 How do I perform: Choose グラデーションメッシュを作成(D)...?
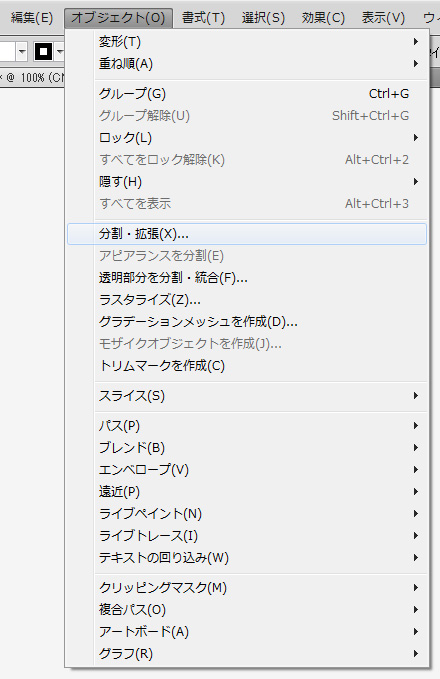coord(247,322)
